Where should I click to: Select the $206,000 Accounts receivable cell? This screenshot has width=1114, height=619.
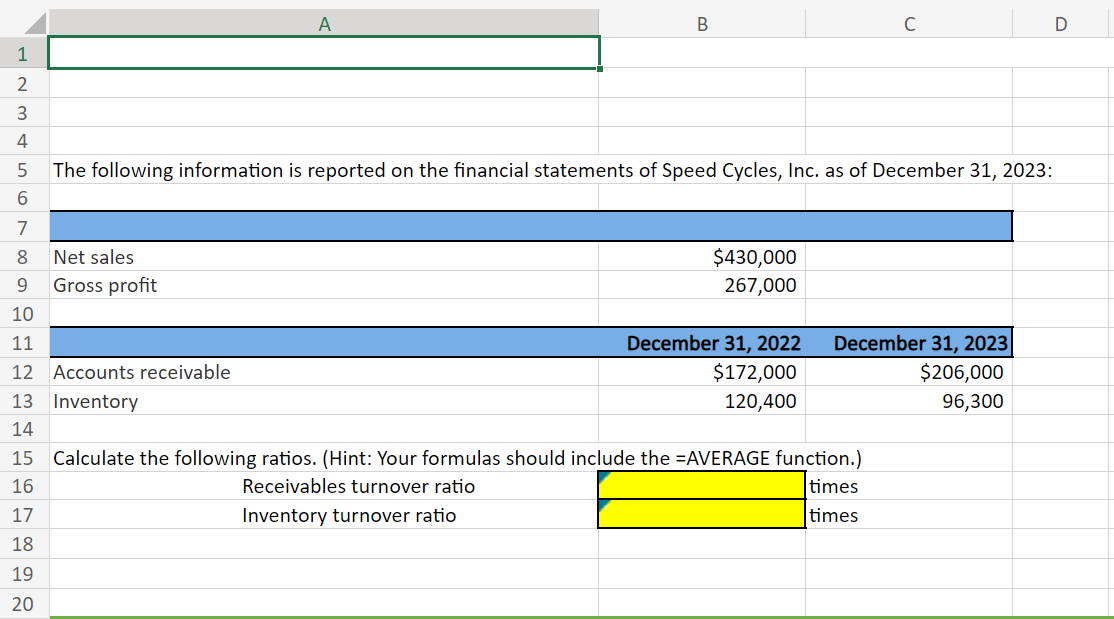point(908,371)
